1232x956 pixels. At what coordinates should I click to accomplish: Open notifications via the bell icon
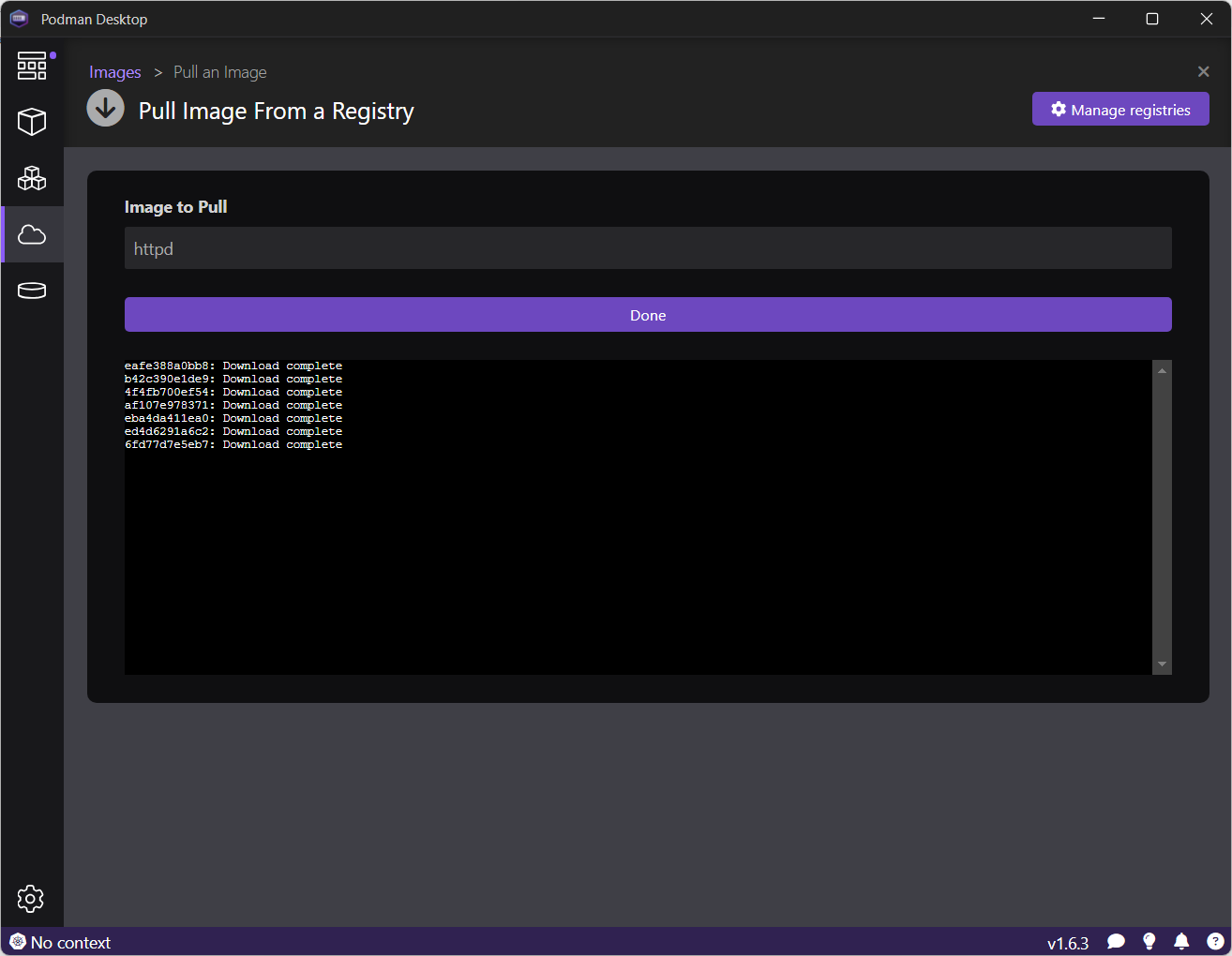click(x=1181, y=941)
